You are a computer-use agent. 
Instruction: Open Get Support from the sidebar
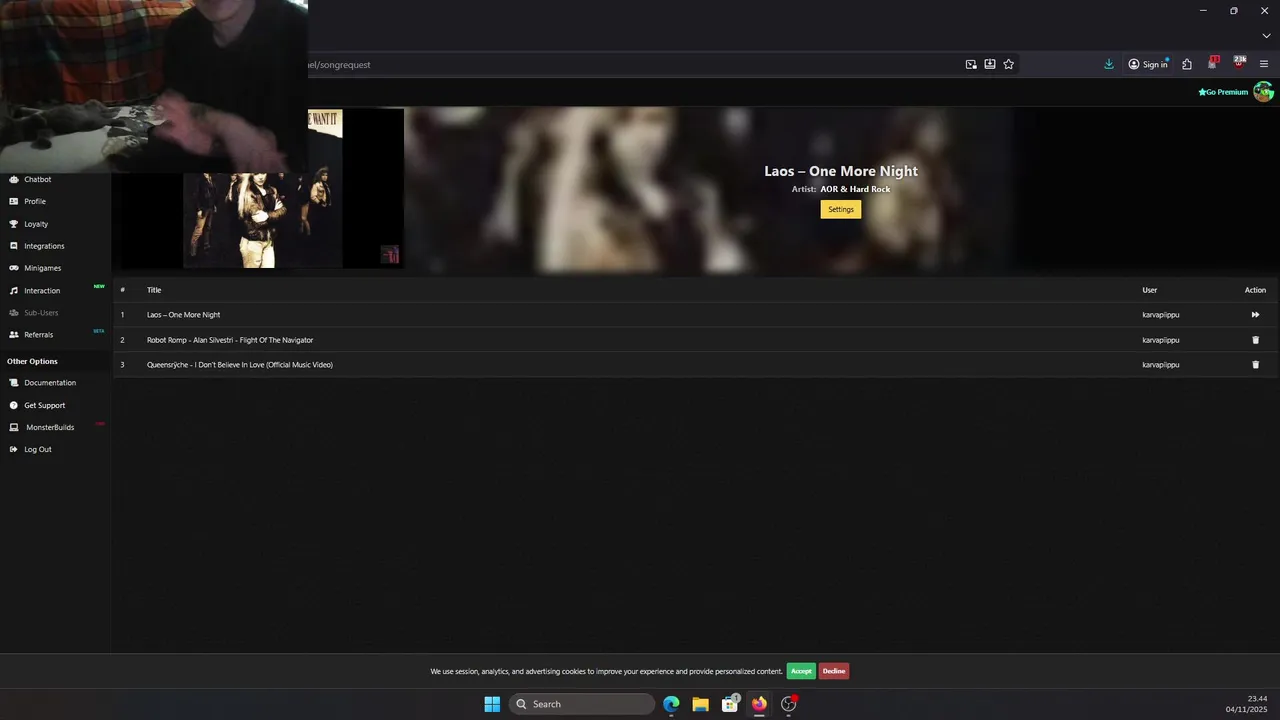45,405
